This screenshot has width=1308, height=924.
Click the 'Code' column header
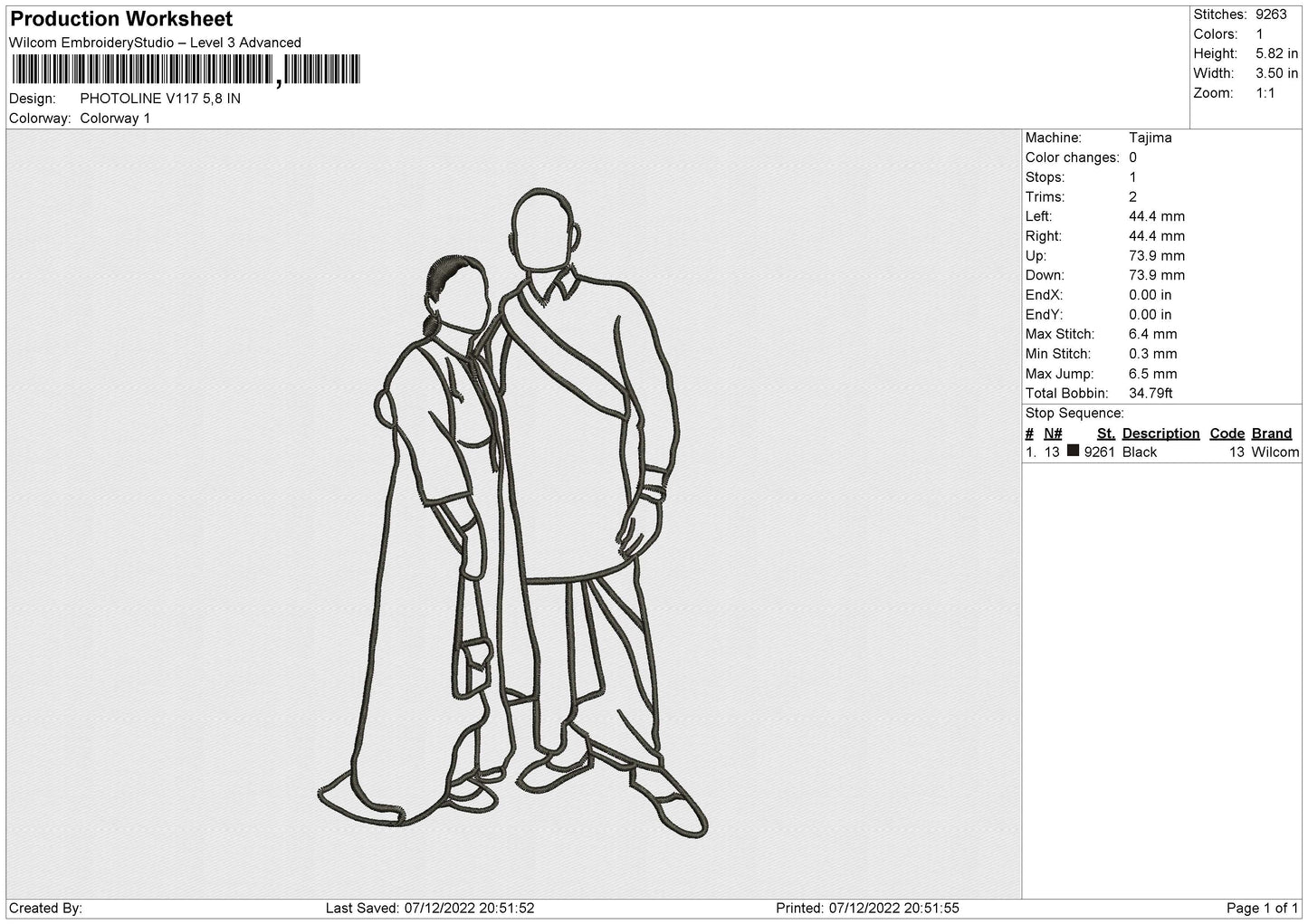[1227, 433]
